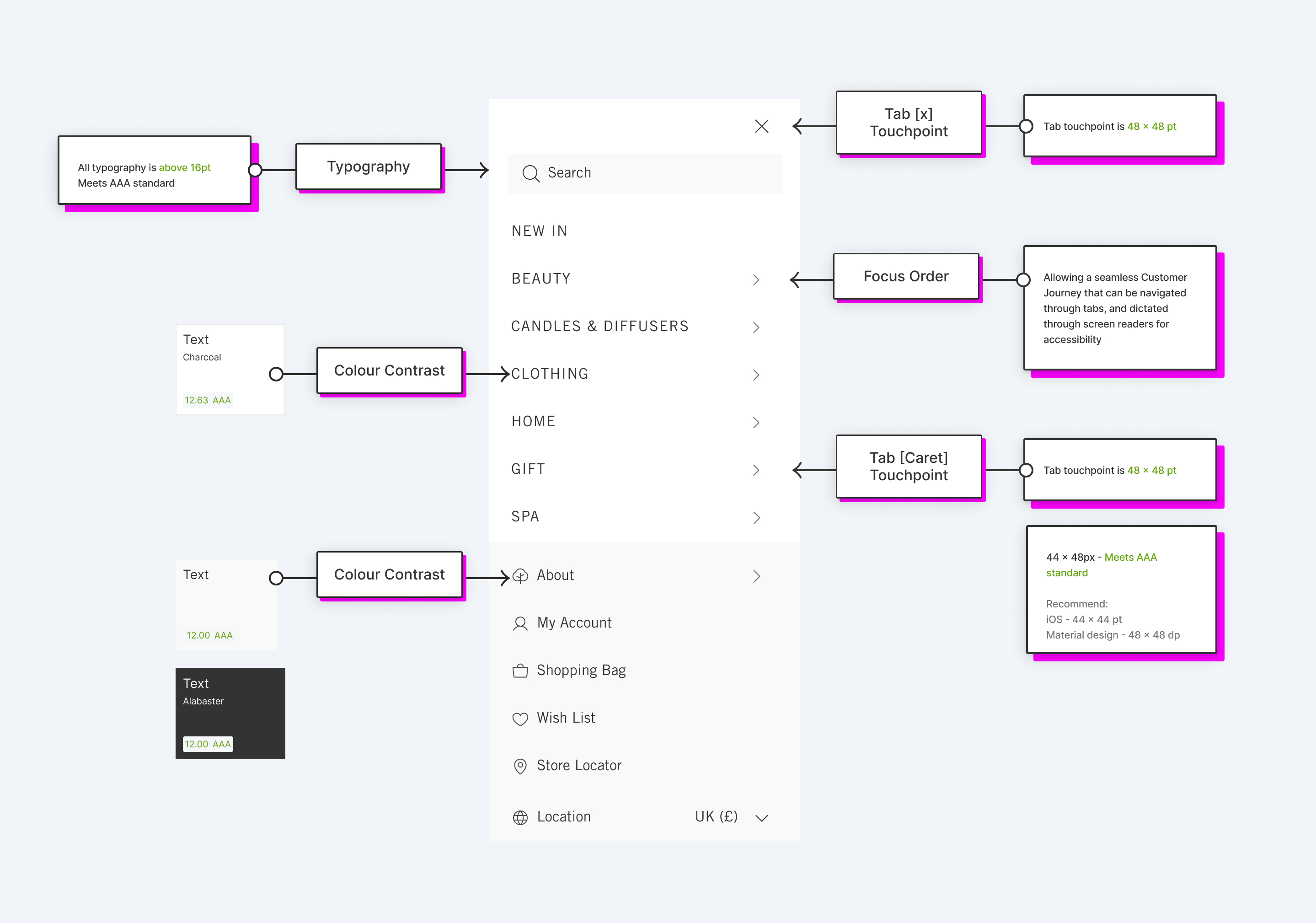
Task: Select the Charcoal text contrast swatch
Action: click(230, 369)
